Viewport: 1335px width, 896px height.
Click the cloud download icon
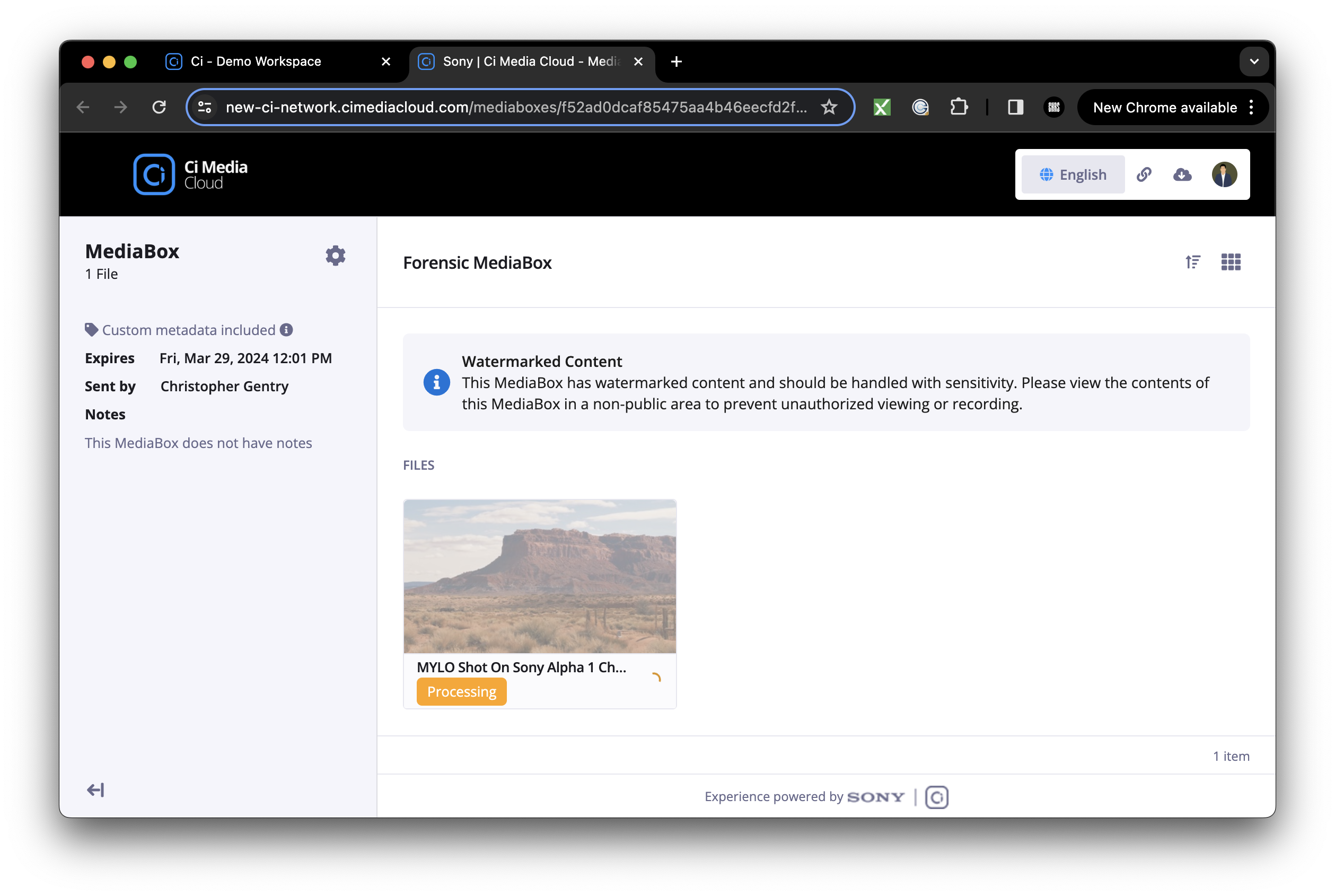pyautogui.click(x=1182, y=174)
